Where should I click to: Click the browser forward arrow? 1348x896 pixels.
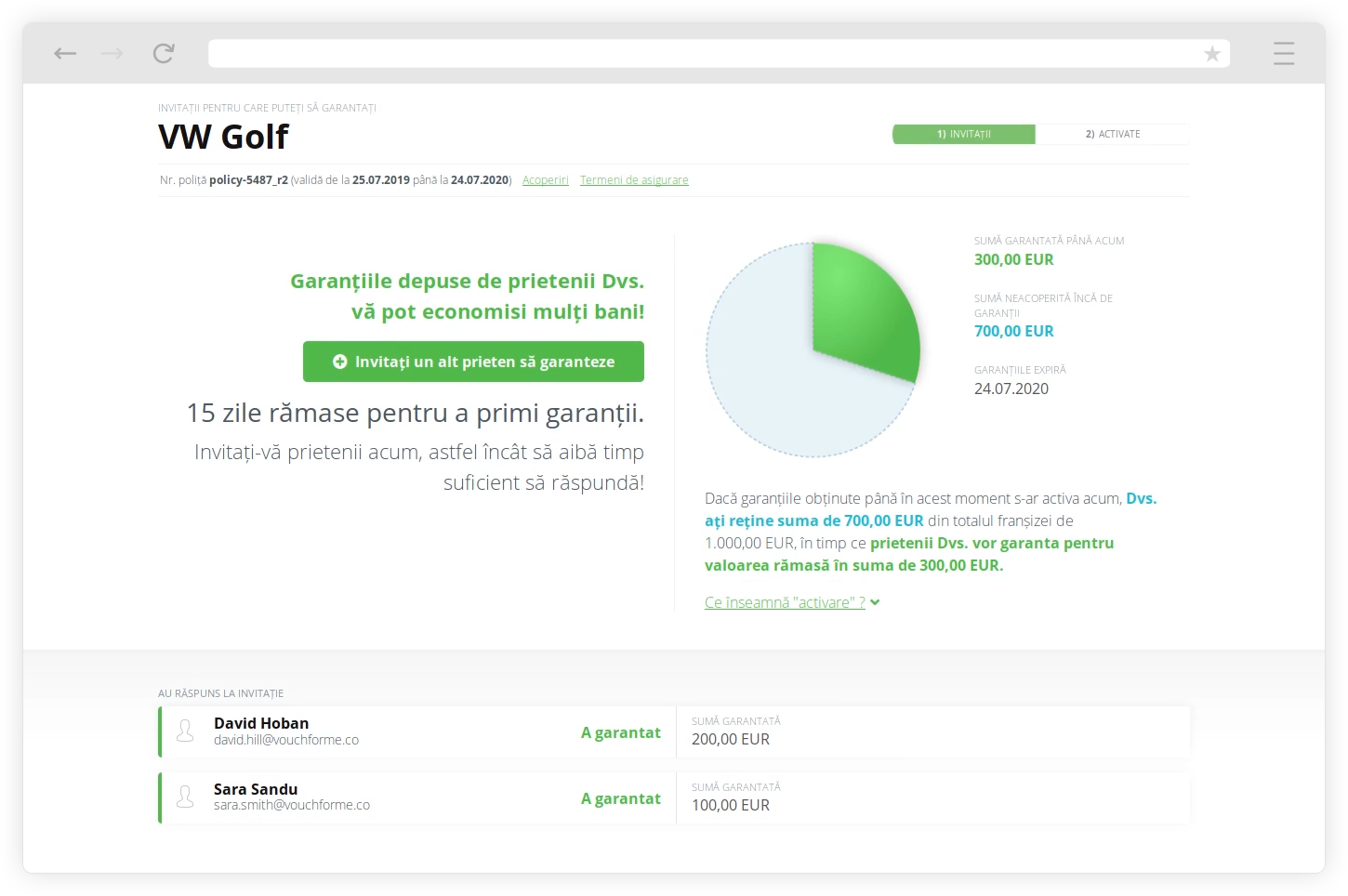tap(112, 54)
